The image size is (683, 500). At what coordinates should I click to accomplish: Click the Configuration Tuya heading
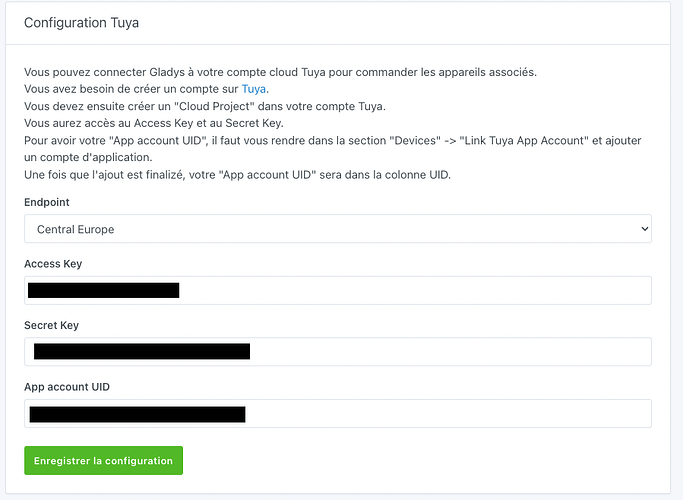click(81, 22)
